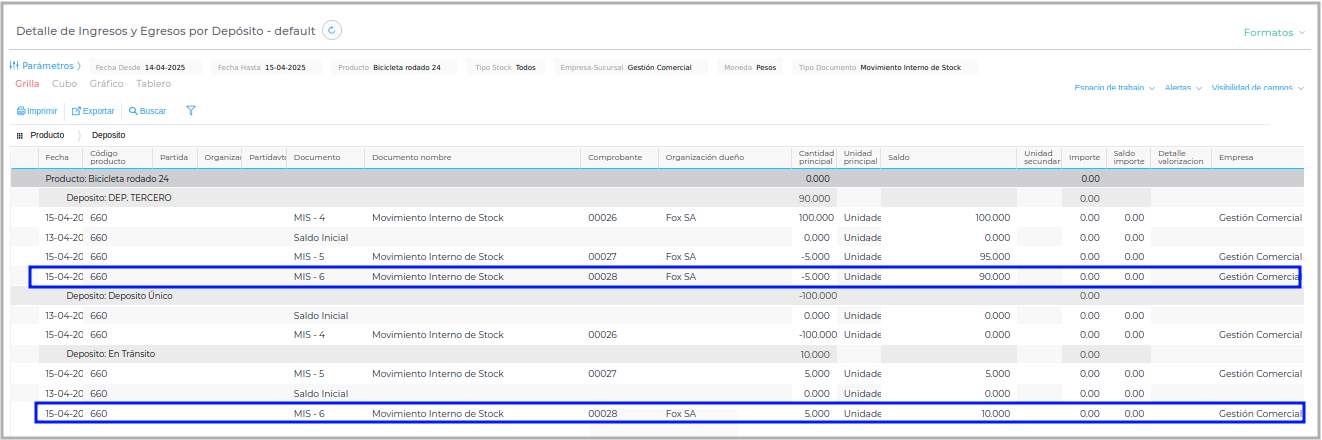The image size is (1322, 440).
Task: Select the Grilla view tab
Action: click(27, 84)
